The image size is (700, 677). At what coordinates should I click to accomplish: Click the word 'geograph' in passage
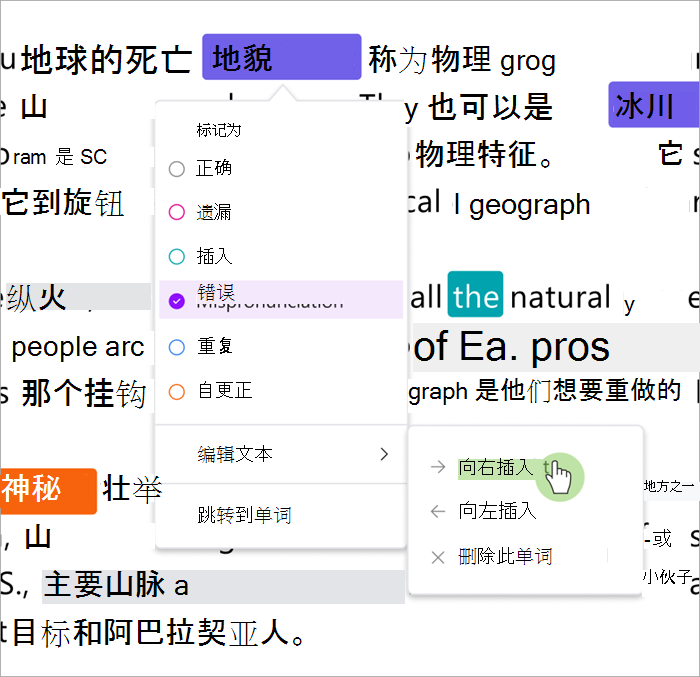point(529,206)
